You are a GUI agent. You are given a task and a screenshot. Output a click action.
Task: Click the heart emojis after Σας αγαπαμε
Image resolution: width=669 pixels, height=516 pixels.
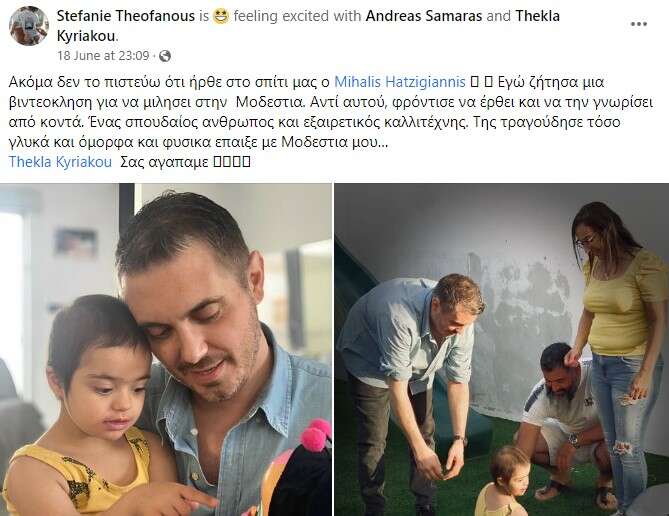[x=232, y=162]
